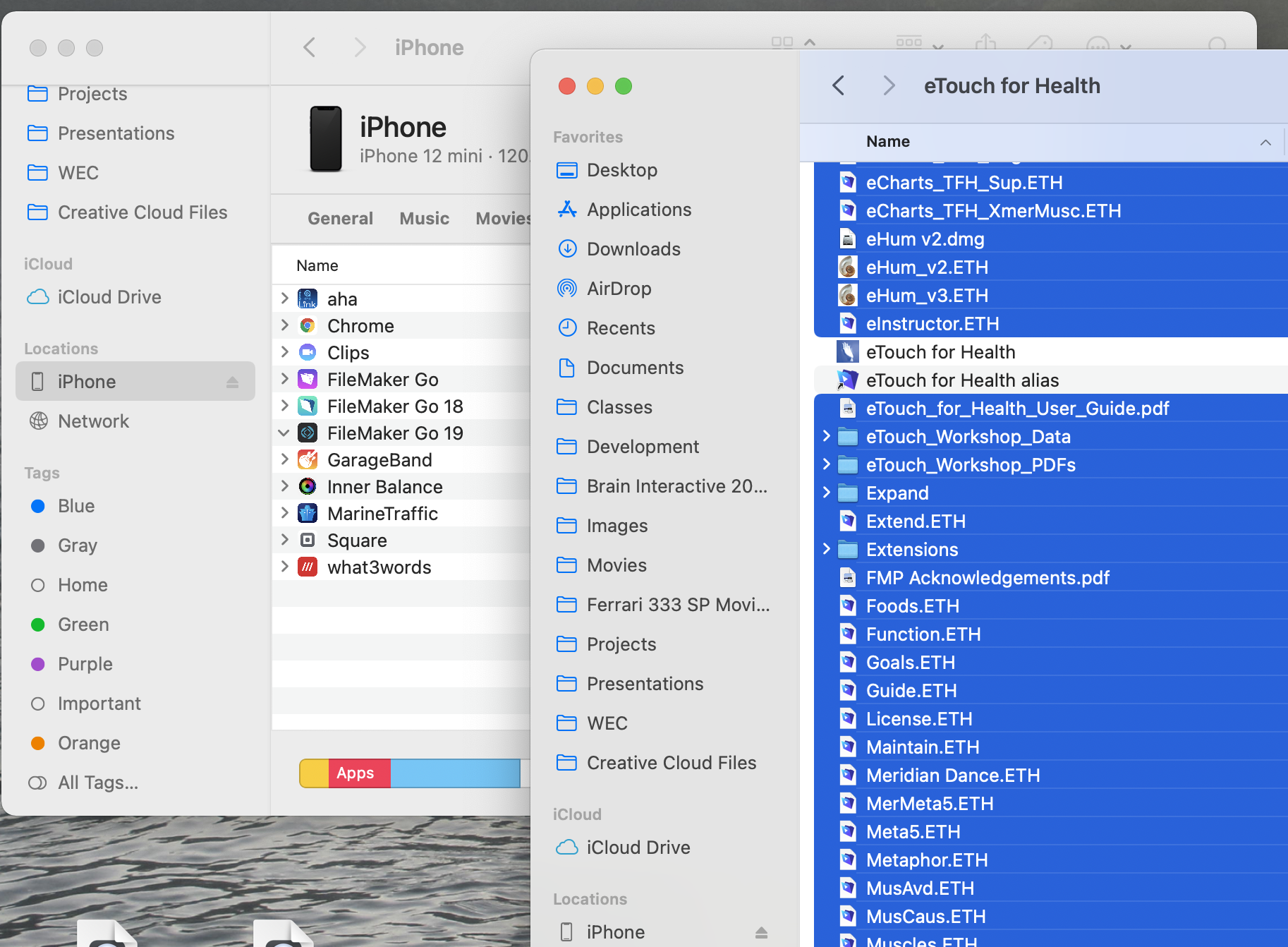Select iPhone in the back window sidebar
Image resolution: width=1288 pixels, height=947 pixels.
135,382
